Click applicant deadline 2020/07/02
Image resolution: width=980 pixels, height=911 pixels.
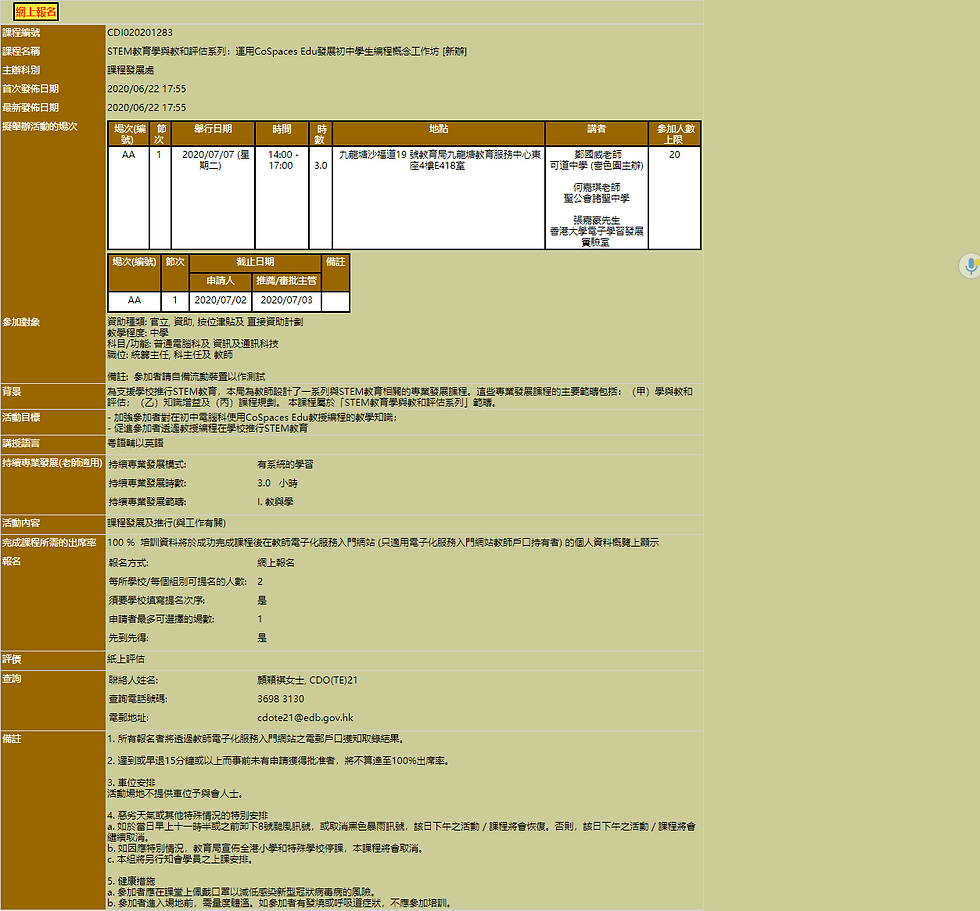pyautogui.click(x=221, y=300)
